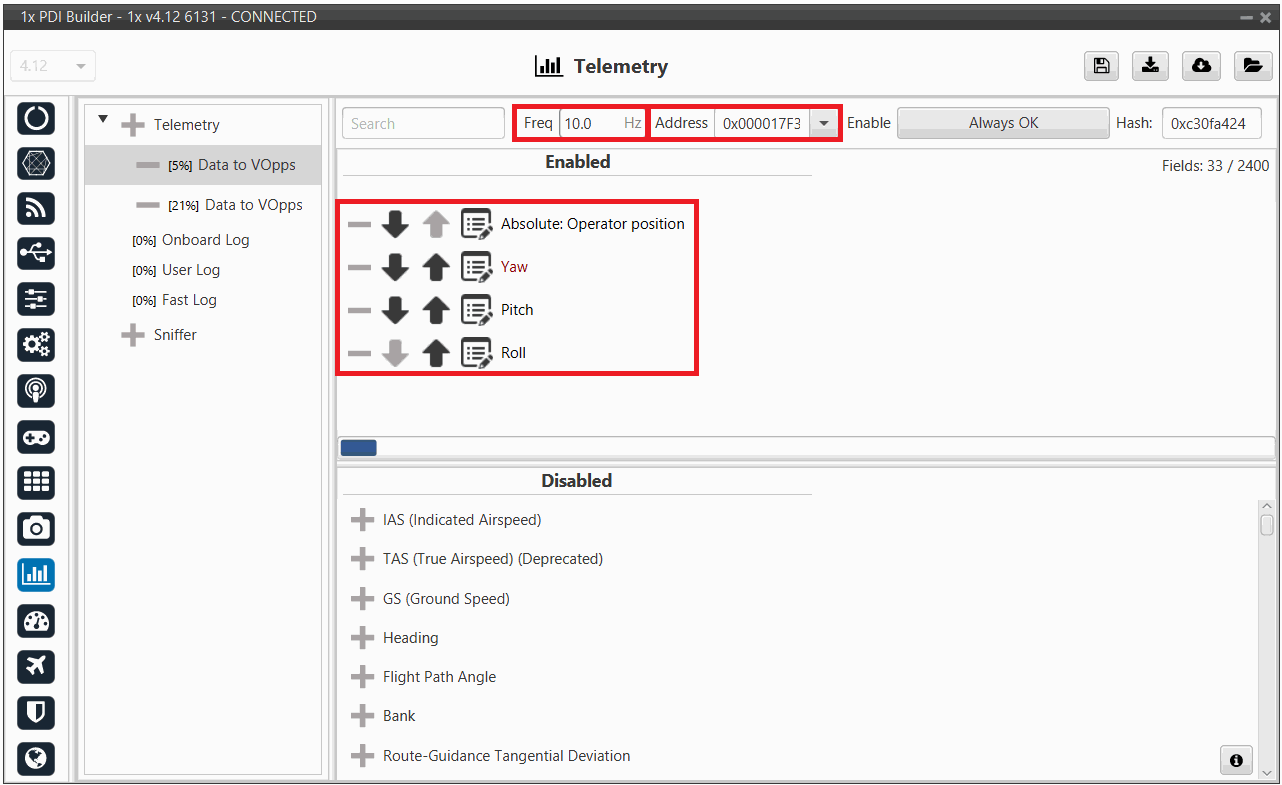Open the airplane icon in sidebar
Screen dimensions: 1282x785
(x=36, y=666)
